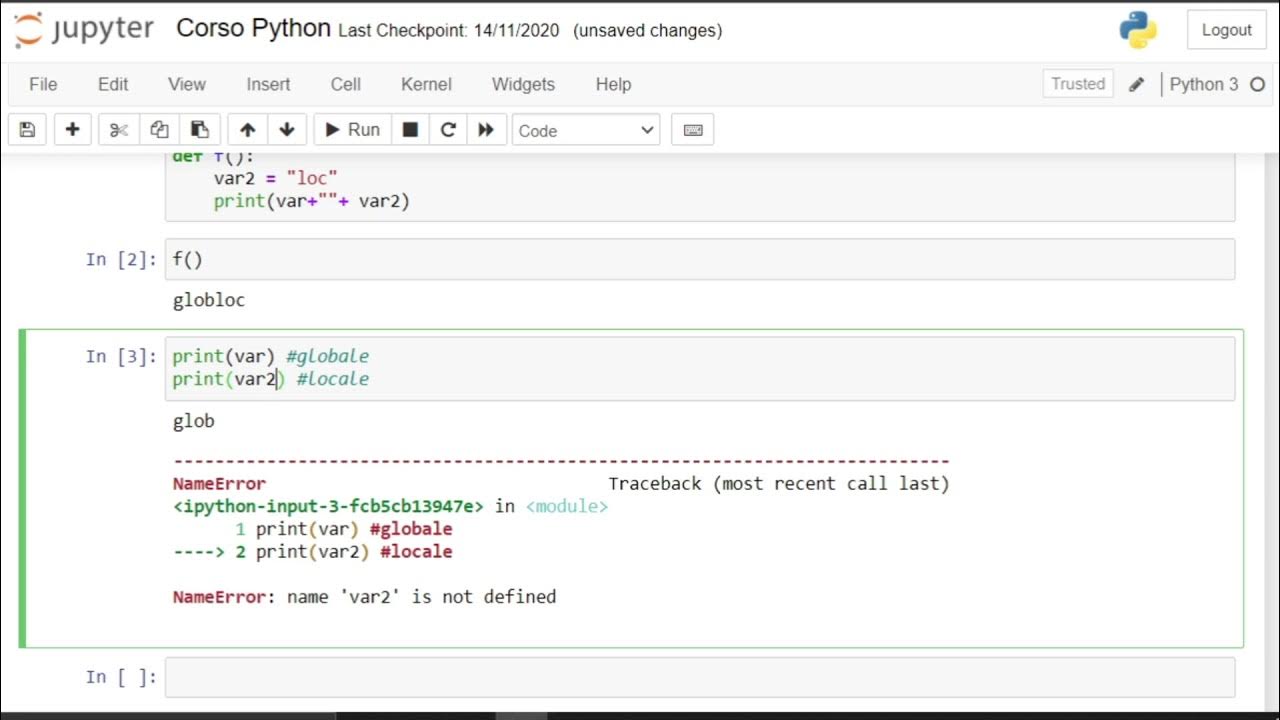The width and height of the screenshot is (1280, 720).
Task: Copy the selected cells
Action: 159,130
